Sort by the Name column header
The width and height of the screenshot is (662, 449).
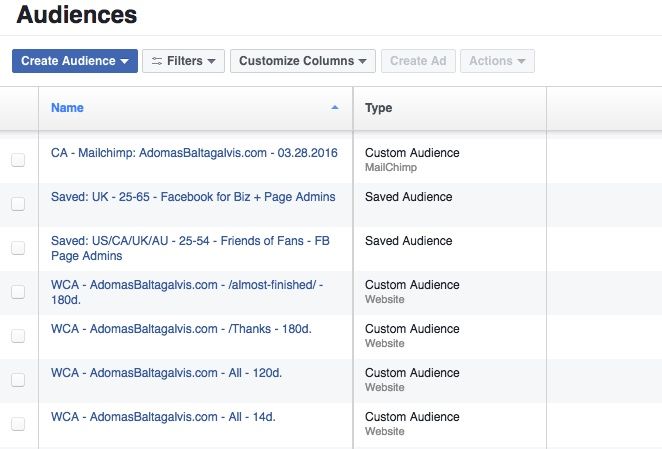pos(67,108)
